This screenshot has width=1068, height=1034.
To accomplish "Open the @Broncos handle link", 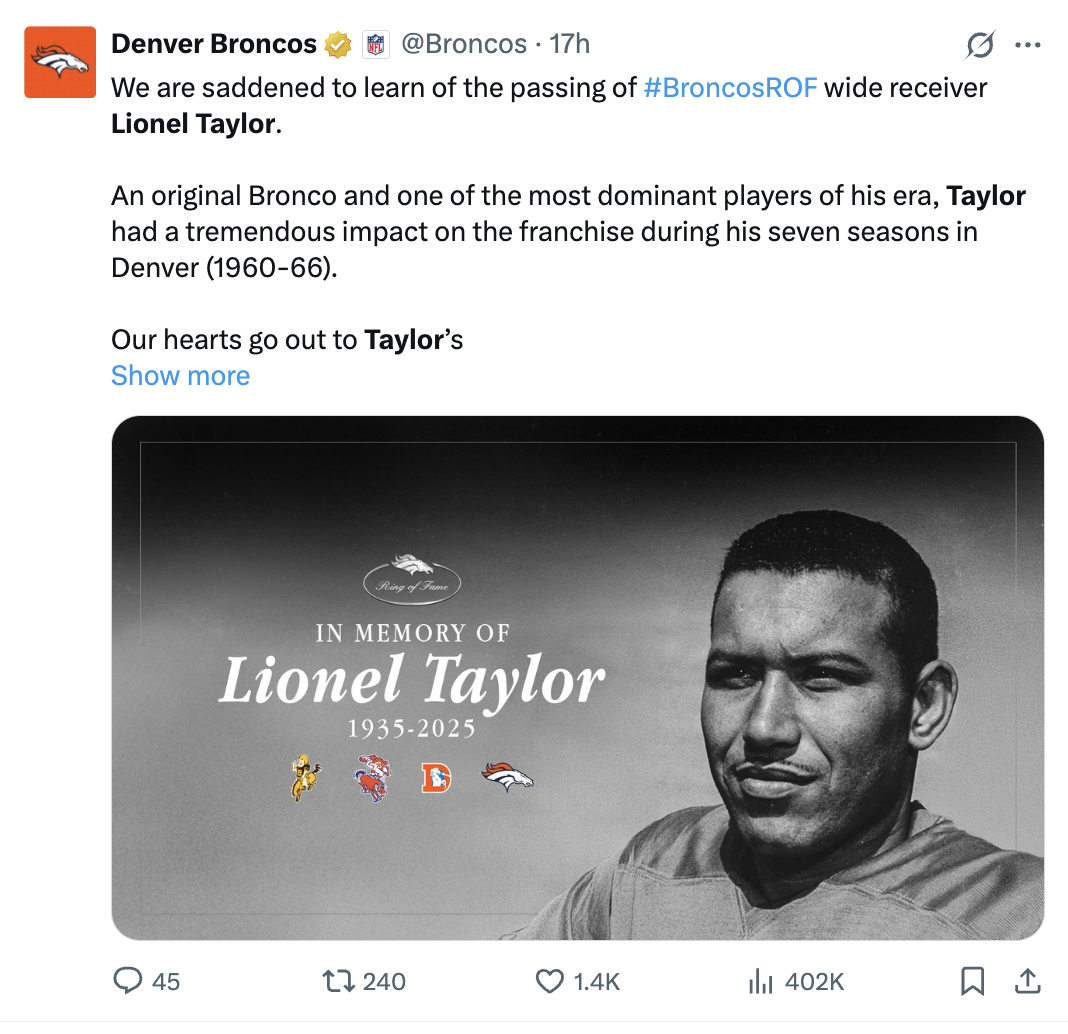I will tap(464, 45).
